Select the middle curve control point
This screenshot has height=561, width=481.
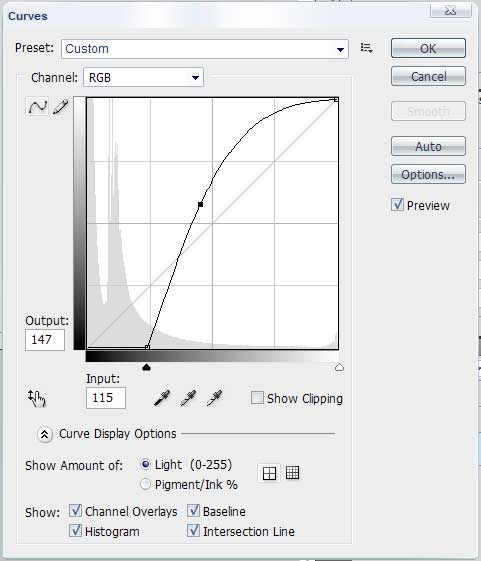(x=200, y=205)
